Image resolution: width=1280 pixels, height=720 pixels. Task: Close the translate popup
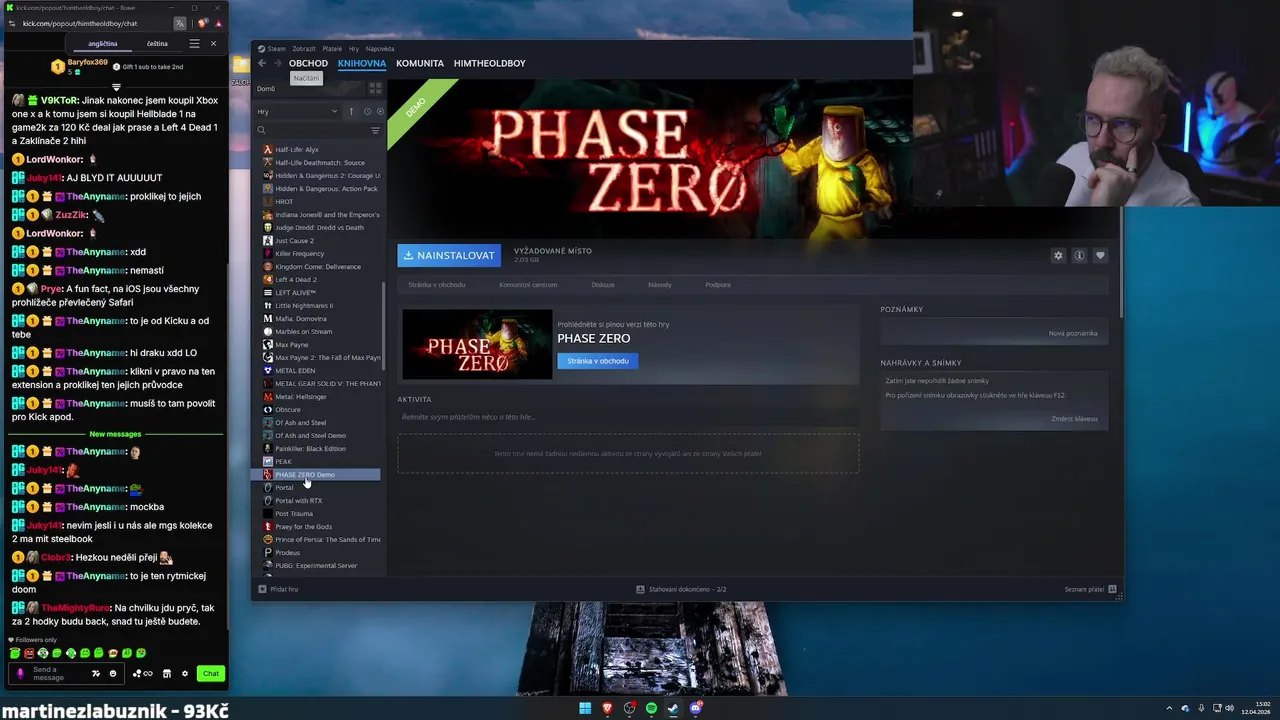[212, 44]
